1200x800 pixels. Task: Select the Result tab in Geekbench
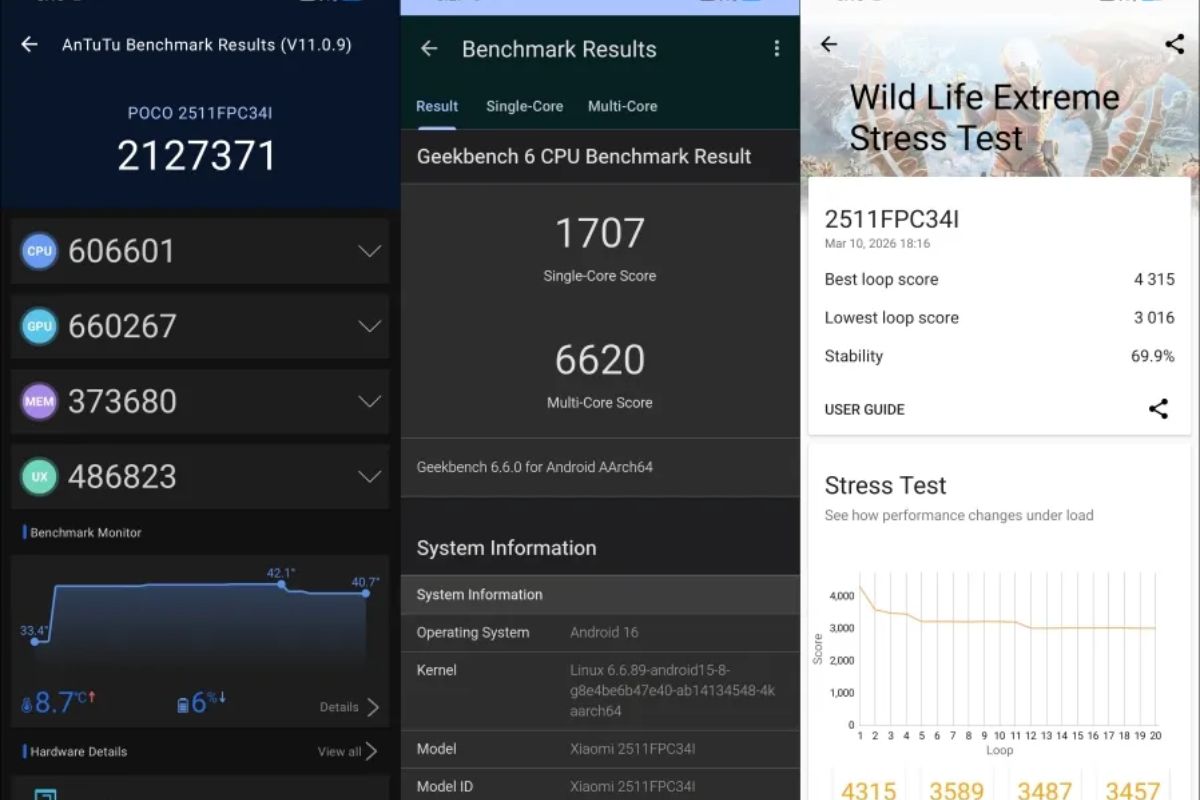(437, 106)
